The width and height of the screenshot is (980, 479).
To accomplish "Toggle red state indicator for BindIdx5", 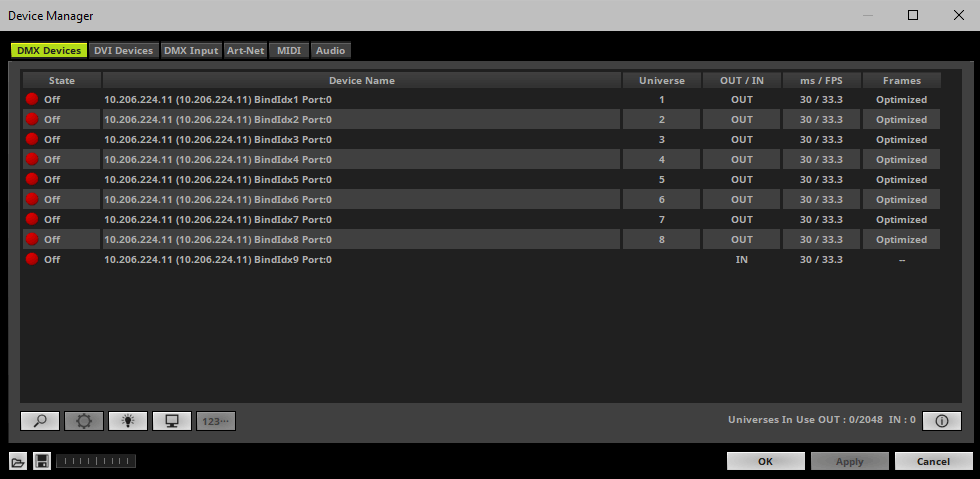I will pyautogui.click(x=32, y=179).
